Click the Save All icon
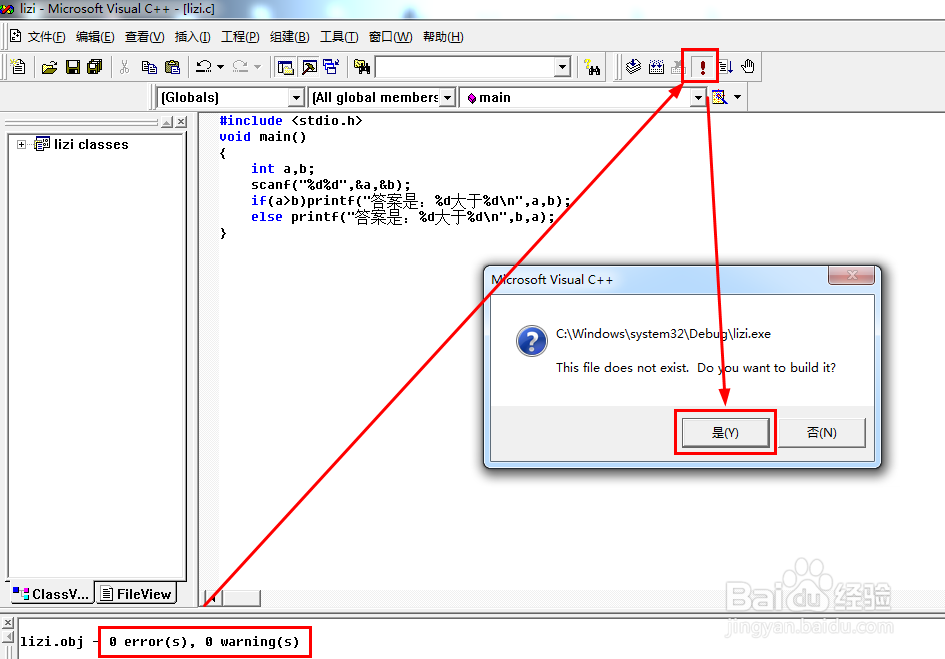This screenshot has width=945, height=659. point(95,67)
